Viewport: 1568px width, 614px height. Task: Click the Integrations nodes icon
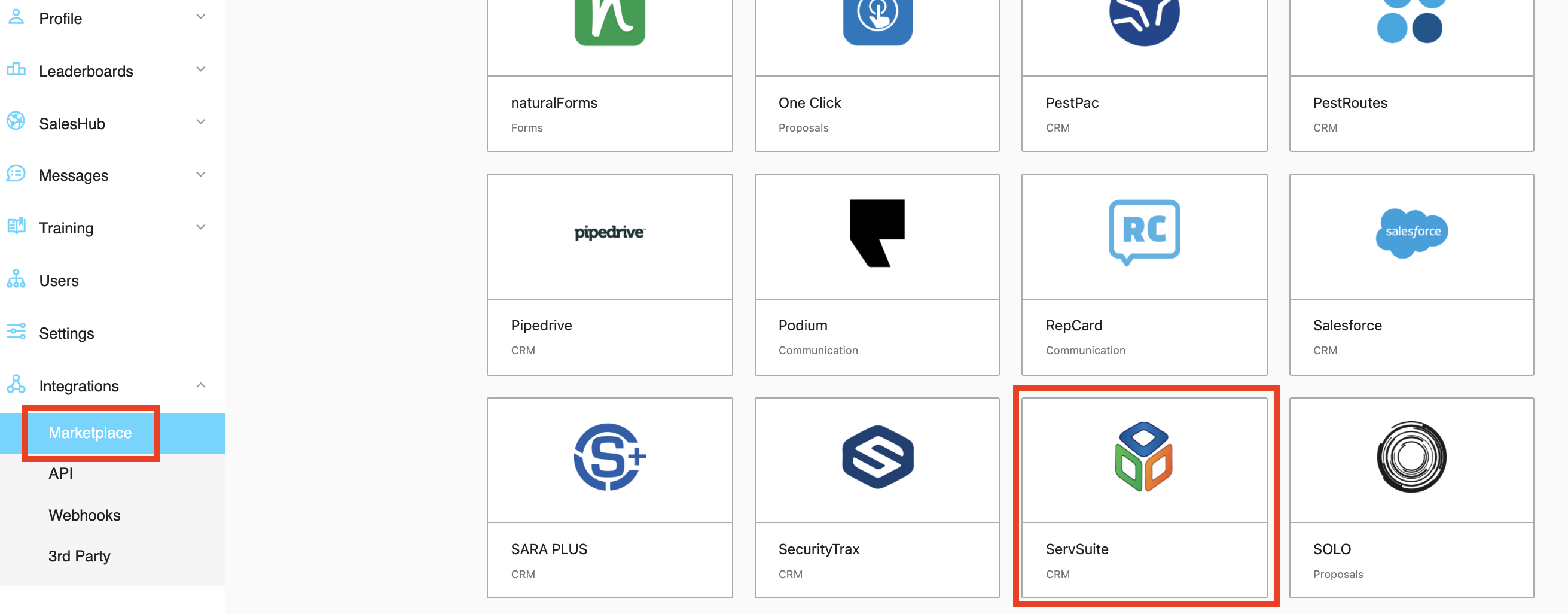tap(16, 384)
